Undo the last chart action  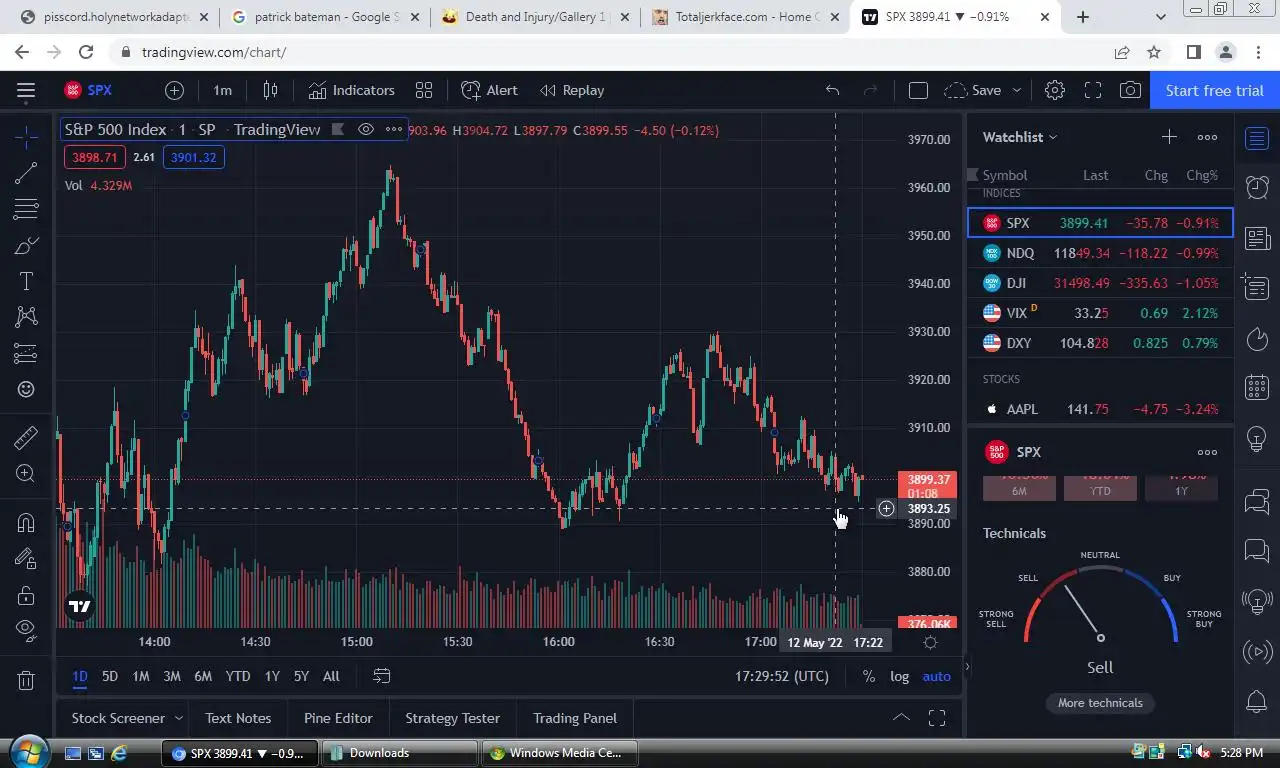click(x=832, y=90)
